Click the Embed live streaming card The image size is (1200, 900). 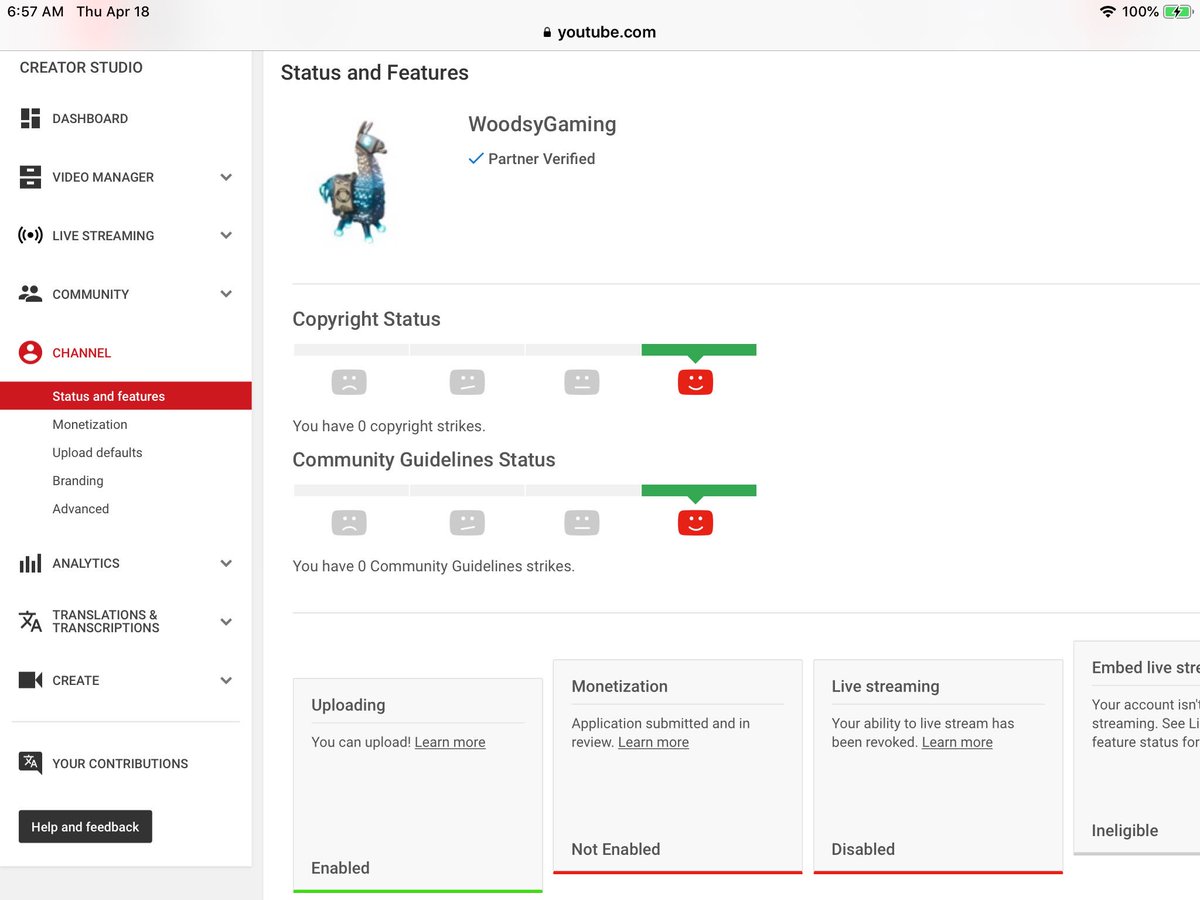(1137, 748)
